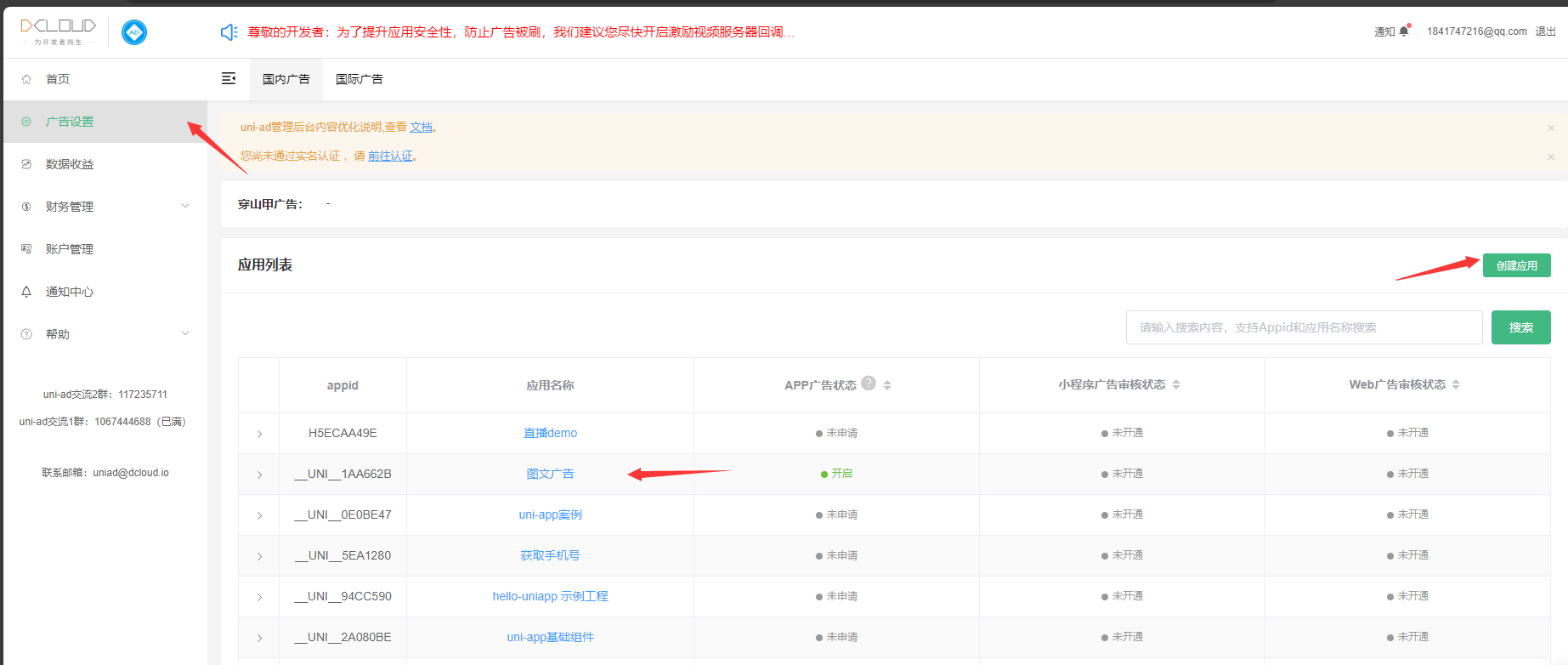Click appid cell __UNI__1AA662B
This screenshot has width=1568, height=665.
click(342, 474)
